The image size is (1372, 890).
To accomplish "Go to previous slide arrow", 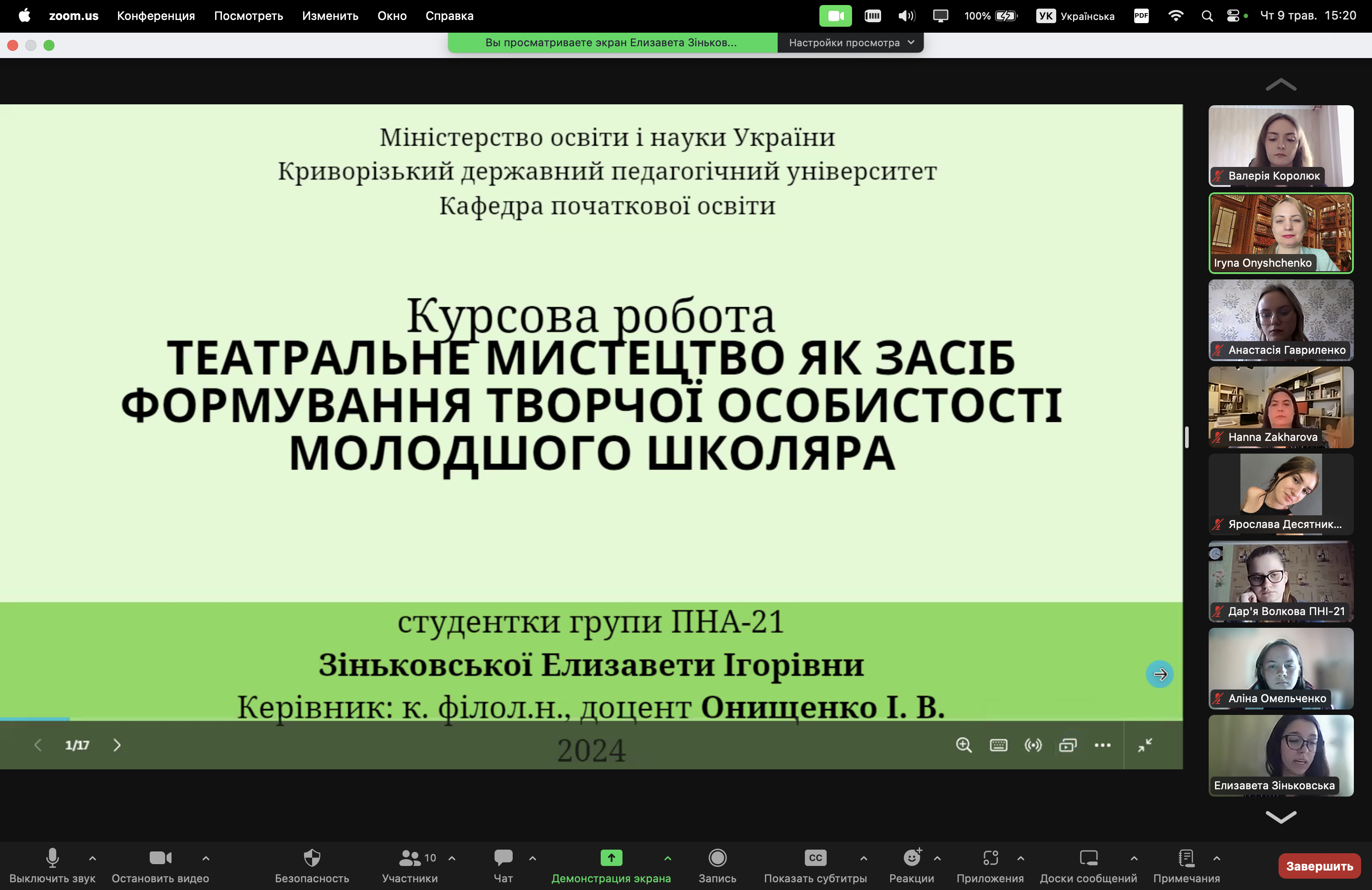I will click(x=38, y=745).
